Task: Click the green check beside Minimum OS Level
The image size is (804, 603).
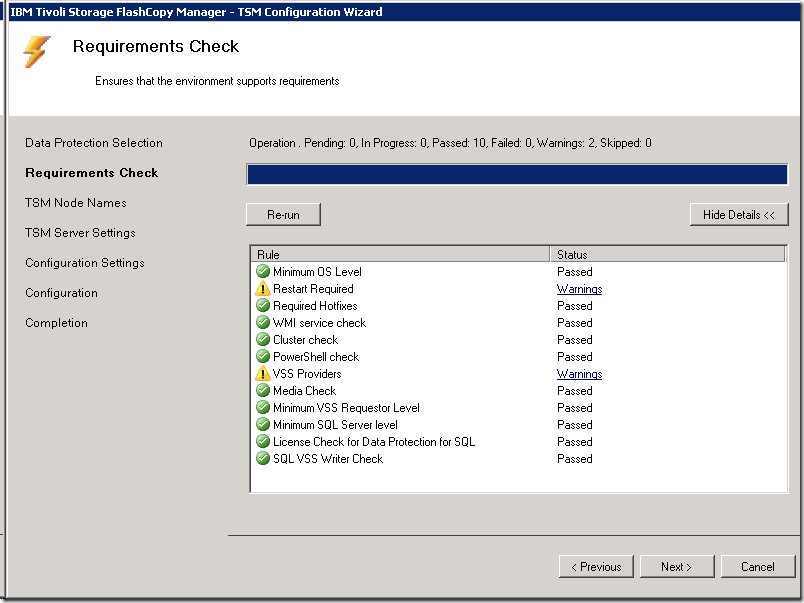Action: (x=263, y=272)
